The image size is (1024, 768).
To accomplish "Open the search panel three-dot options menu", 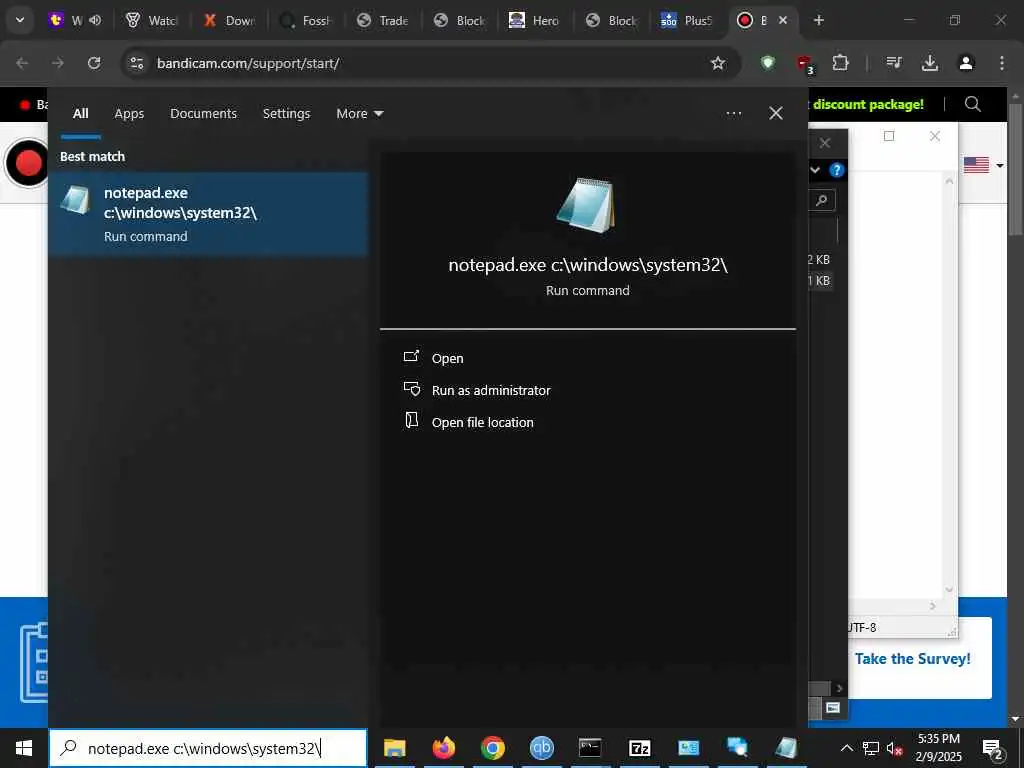I will tap(733, 114).
